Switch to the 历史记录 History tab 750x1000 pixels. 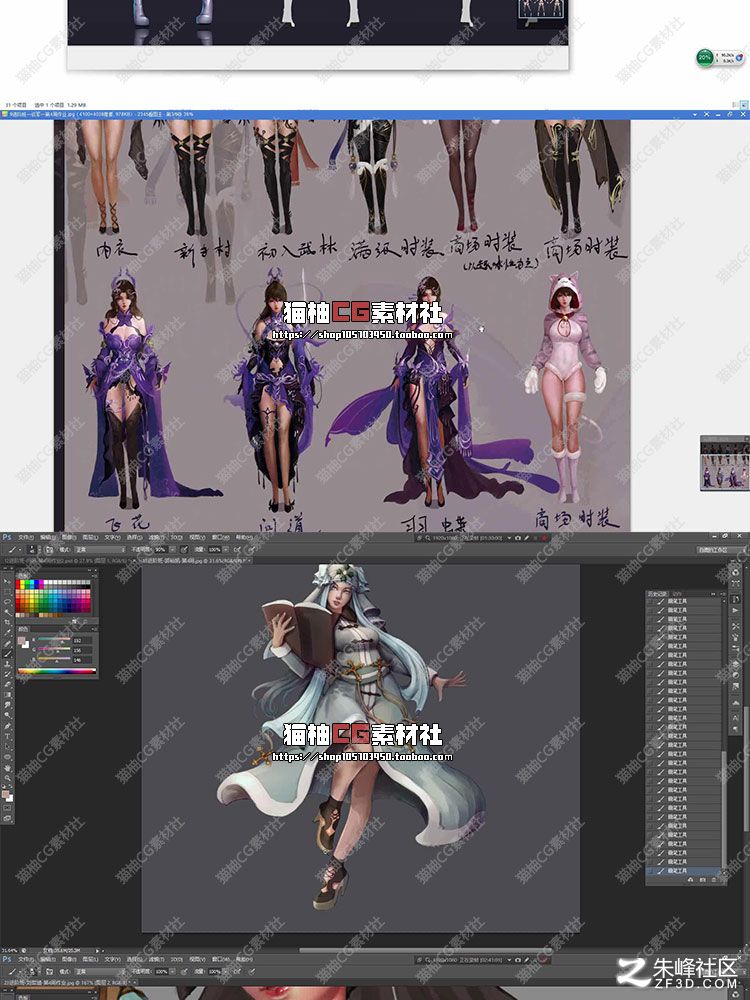pos(657,593)
